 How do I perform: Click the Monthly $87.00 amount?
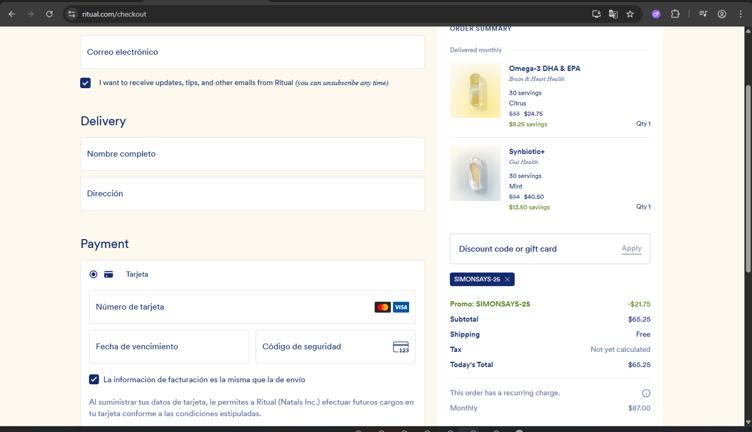pyautogui.click(x=639, y=408)
